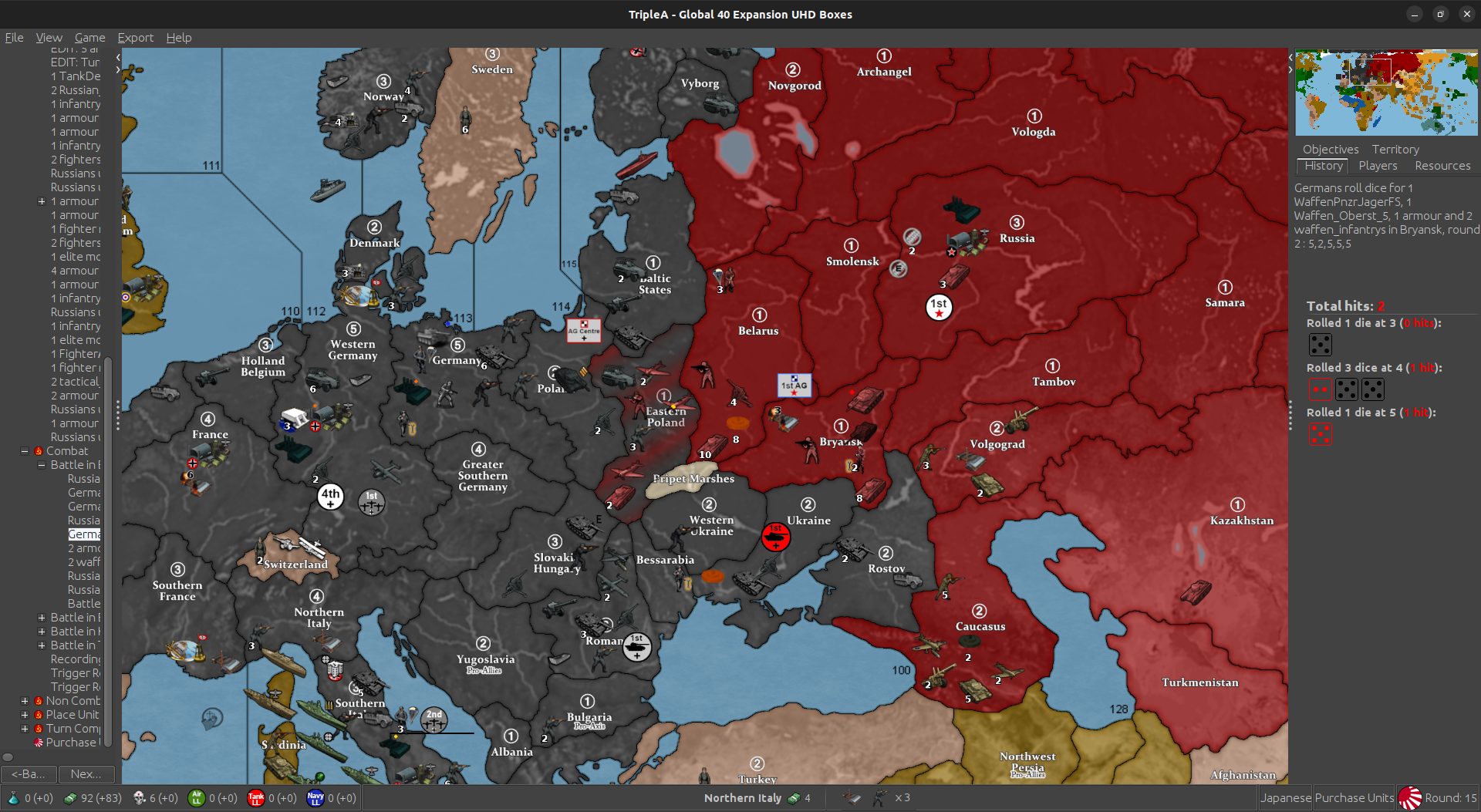The height and width of the screenshot is (812, 1481).
Task: Click the Next history button
Action: pyautogui.click(x=86, y=774)
